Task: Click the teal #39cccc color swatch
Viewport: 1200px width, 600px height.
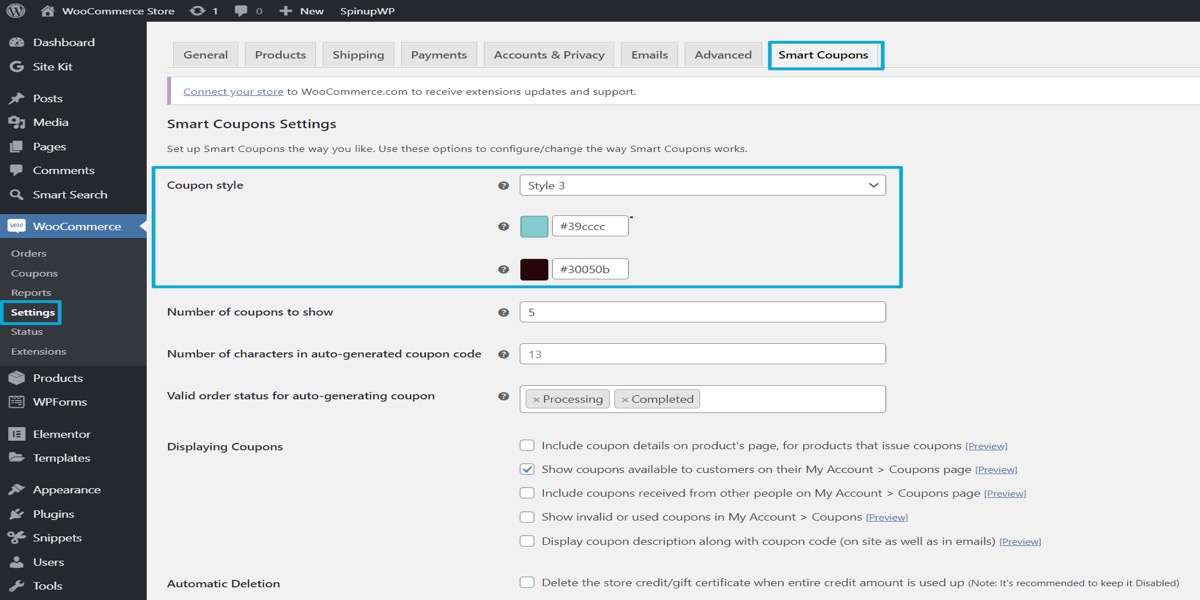Action: point(534,227)
